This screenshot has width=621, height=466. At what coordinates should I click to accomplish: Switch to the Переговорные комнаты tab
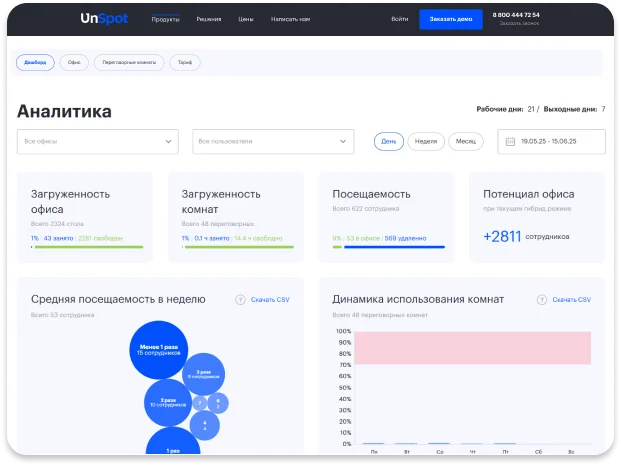[129, 63]
